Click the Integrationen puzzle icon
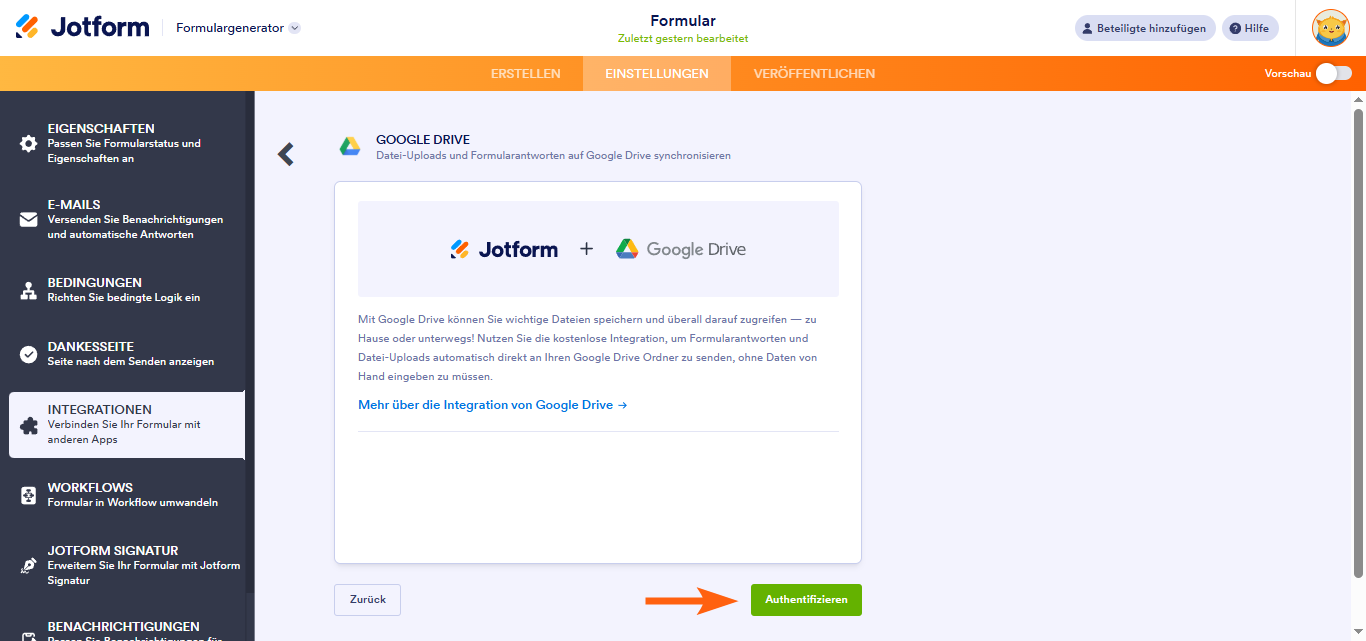1366x641 pixels. click(29, 425)
